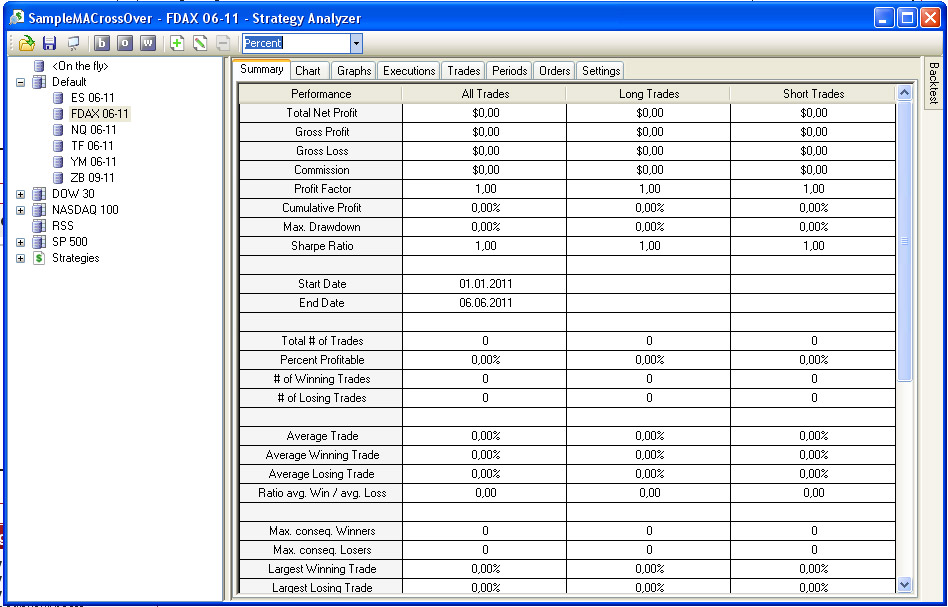Click scroll down arrow of summary table

904,584
